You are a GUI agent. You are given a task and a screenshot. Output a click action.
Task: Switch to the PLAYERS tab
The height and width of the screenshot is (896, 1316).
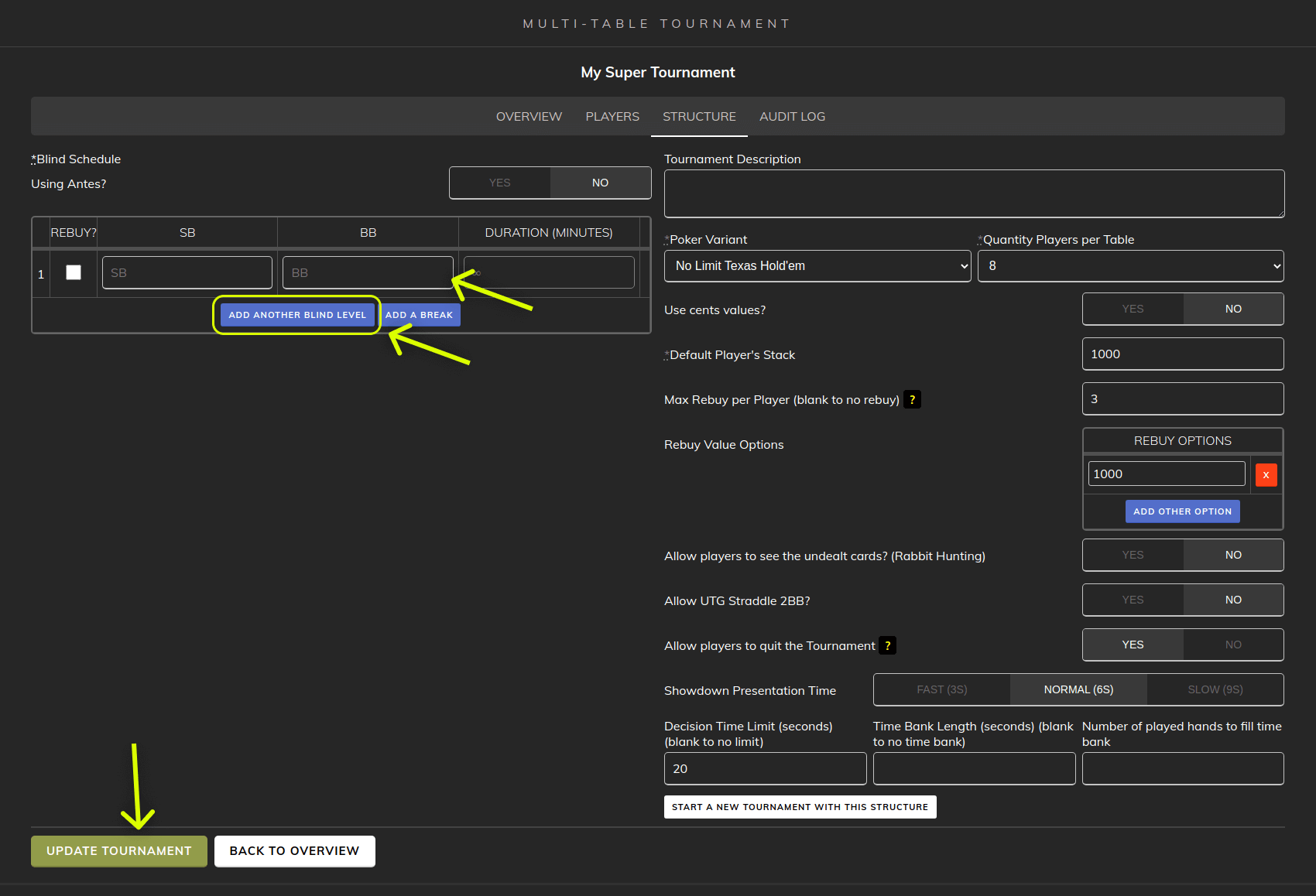tap(612, 116)
